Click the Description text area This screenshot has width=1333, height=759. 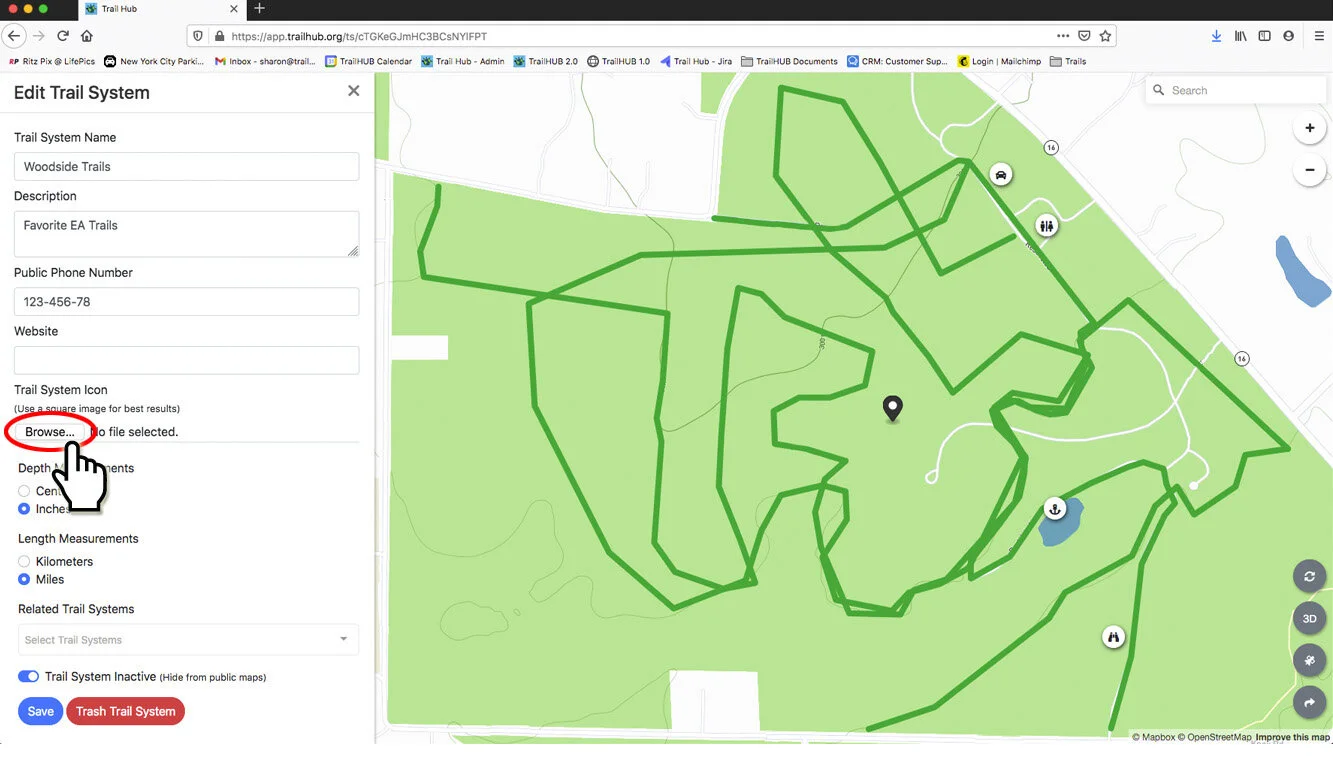pos(186,234)
